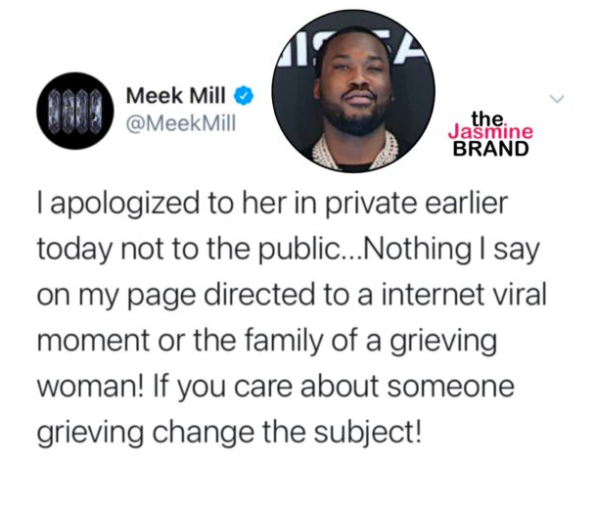Select the pink word Jasmine in logo
The image size is (595, 512).
[x=491, y=132]
